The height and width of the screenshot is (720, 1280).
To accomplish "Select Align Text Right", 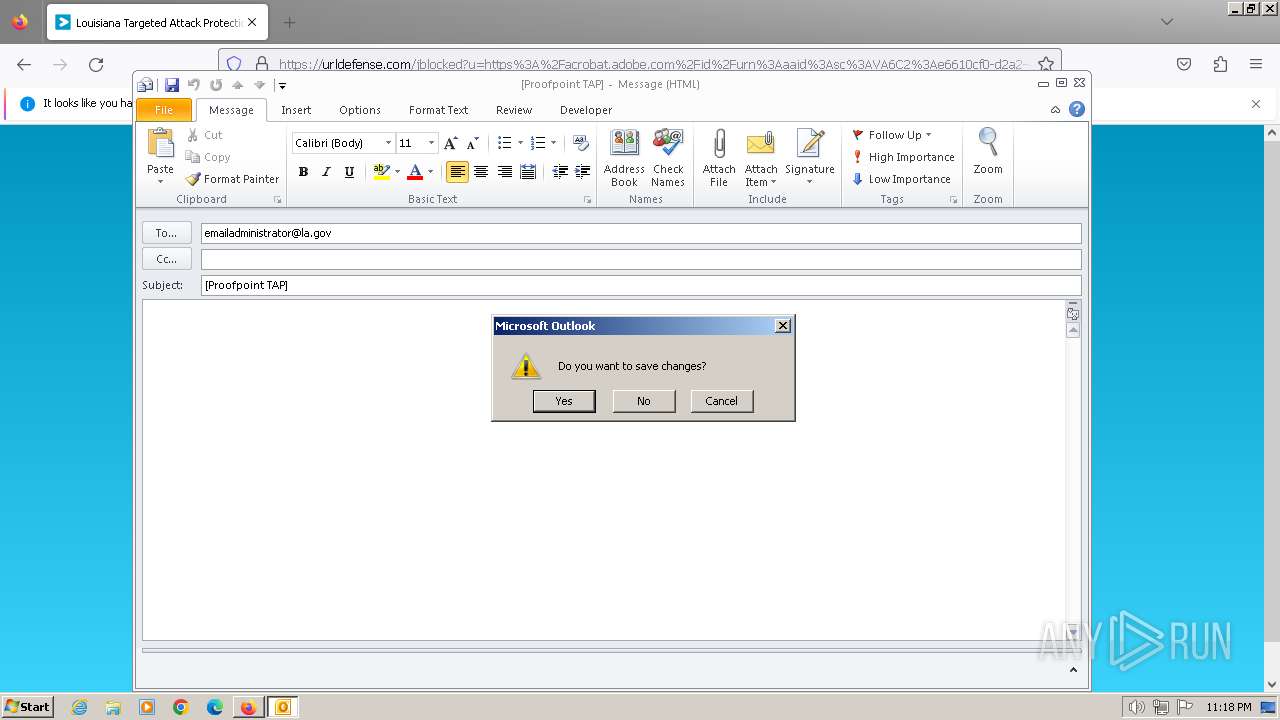I will point(505,172).
